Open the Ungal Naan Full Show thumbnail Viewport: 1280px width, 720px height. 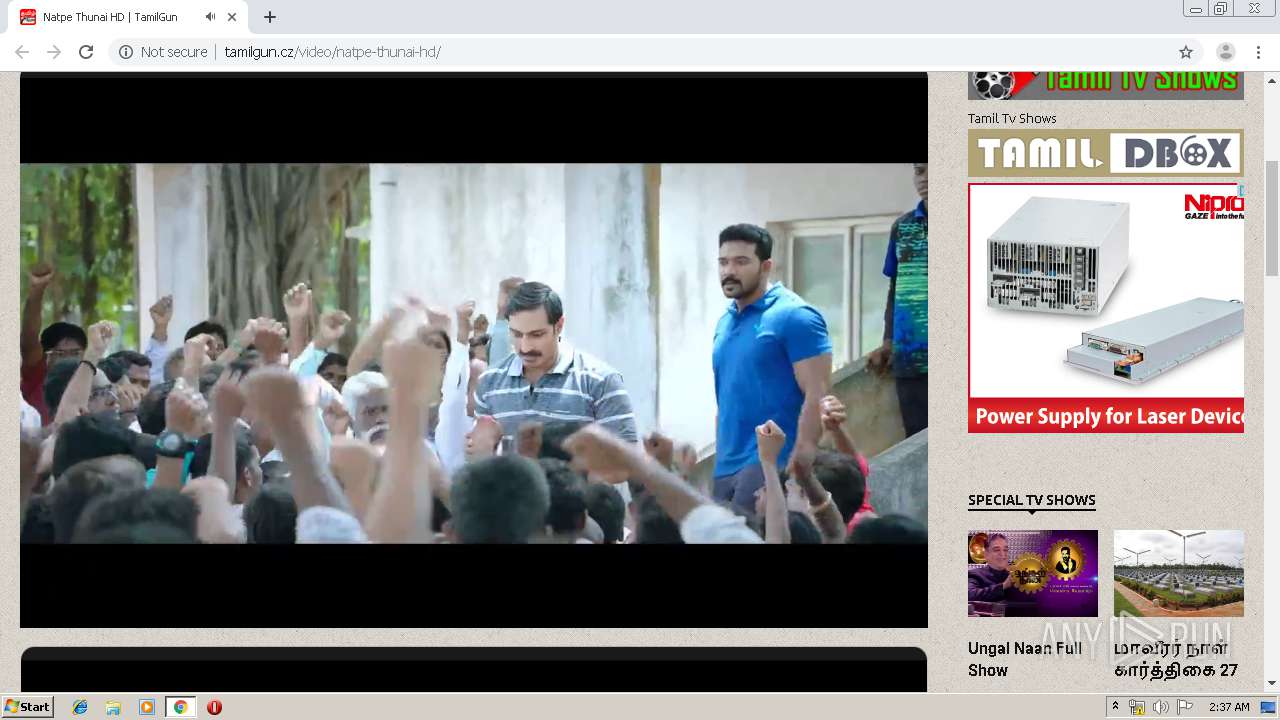1033,573
